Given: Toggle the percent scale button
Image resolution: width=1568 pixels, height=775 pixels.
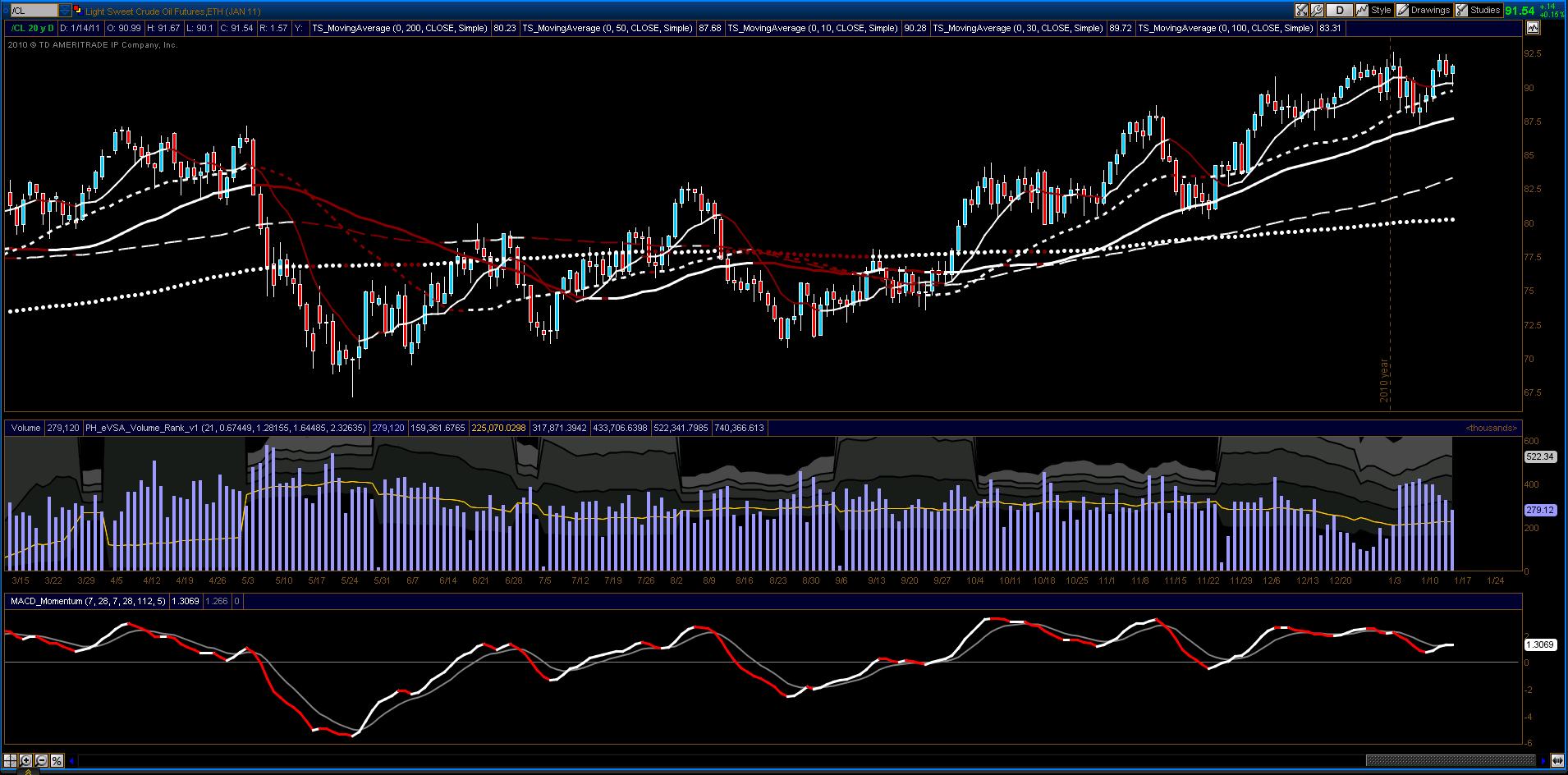Looking at the screenshot, I should click(57, 760).
